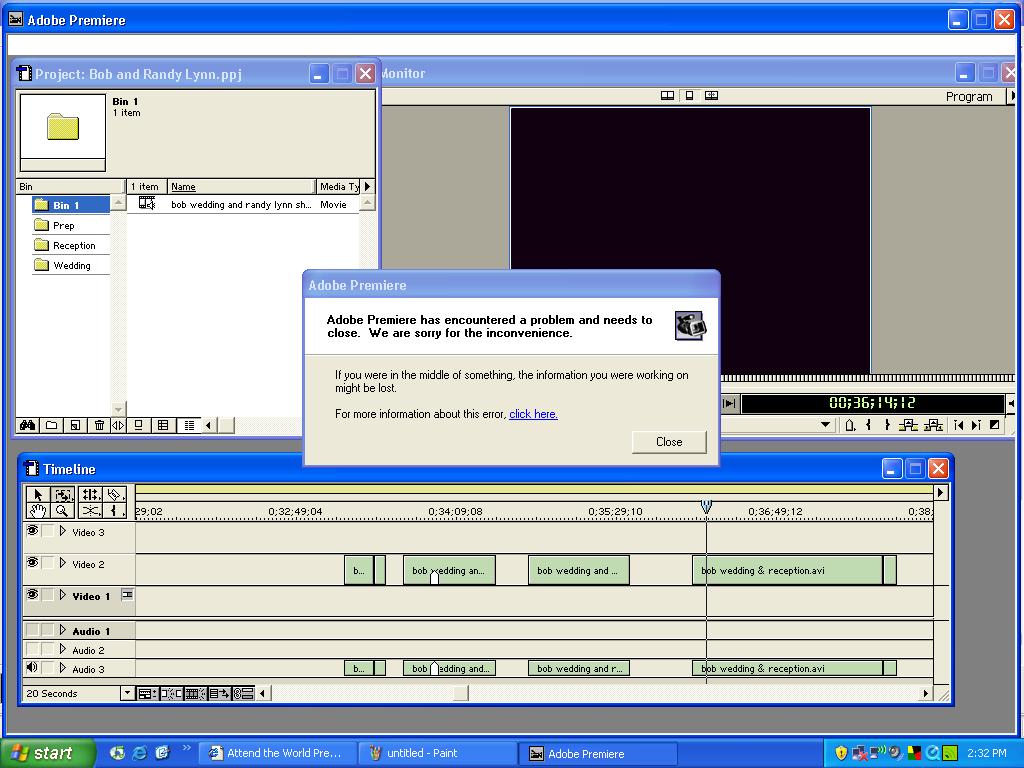Open the target track dropdown arrow in Monitor

click(825, 424)
